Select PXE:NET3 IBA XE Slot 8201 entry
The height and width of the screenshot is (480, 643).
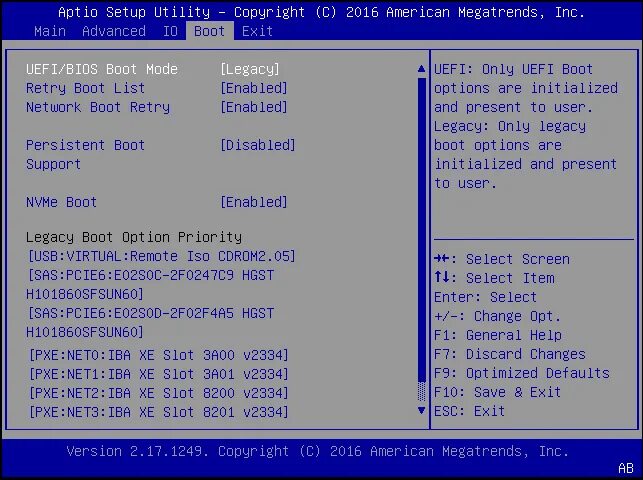tap(159, 412)
